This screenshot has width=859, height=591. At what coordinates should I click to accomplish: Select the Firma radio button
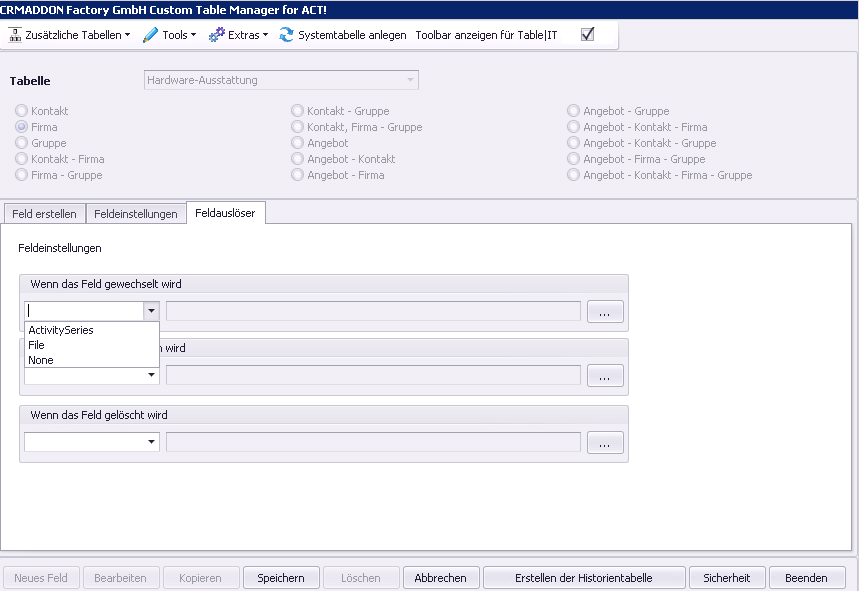click(x=21, y=127)
